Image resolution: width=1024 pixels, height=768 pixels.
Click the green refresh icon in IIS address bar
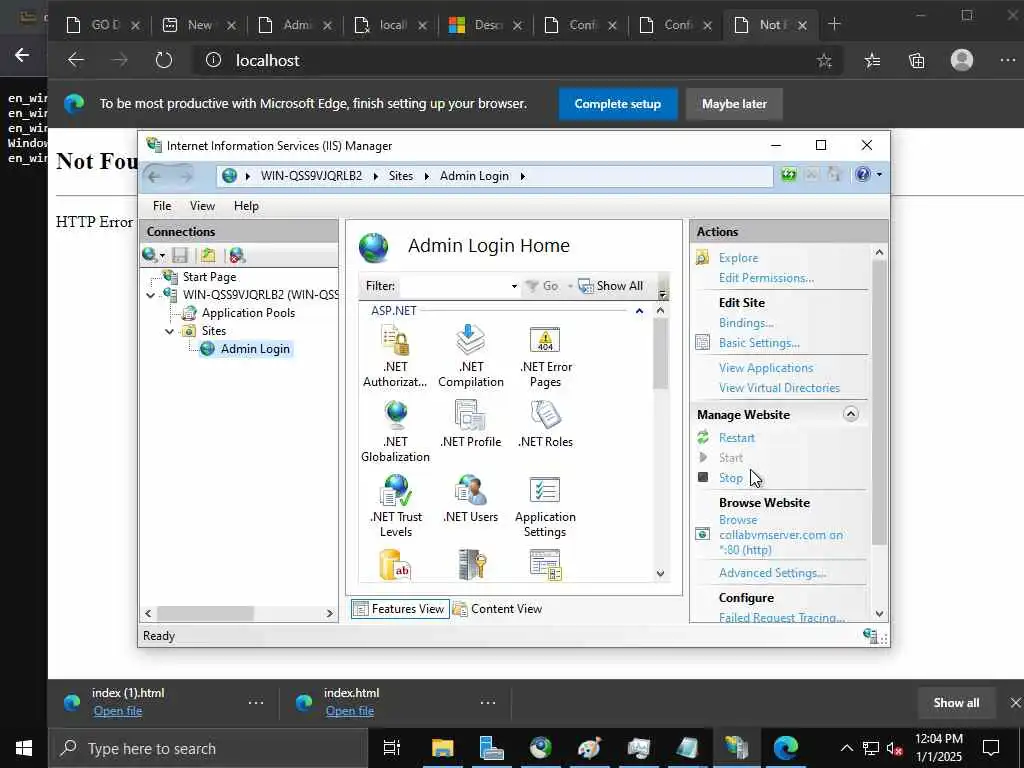click(789, 174)
